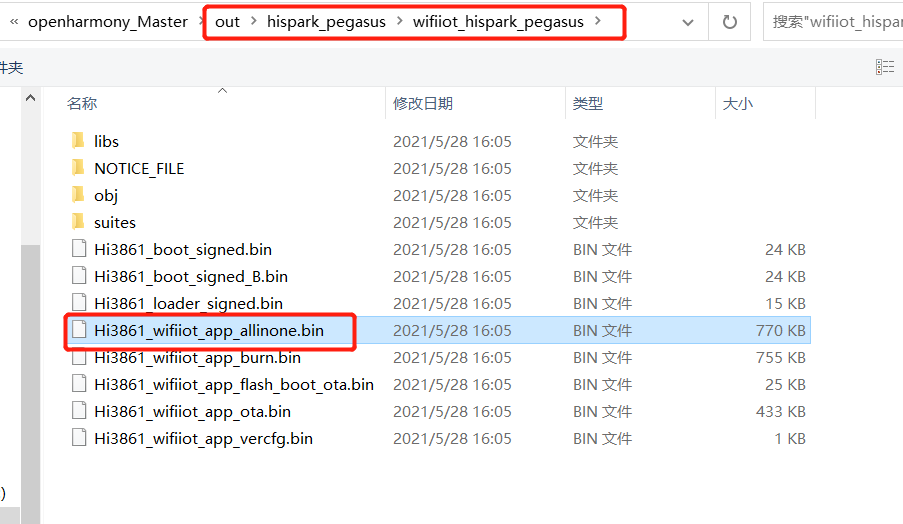Screen dimensions: 903x524
Task: Sort by 名称 column header
Action: 82,104
